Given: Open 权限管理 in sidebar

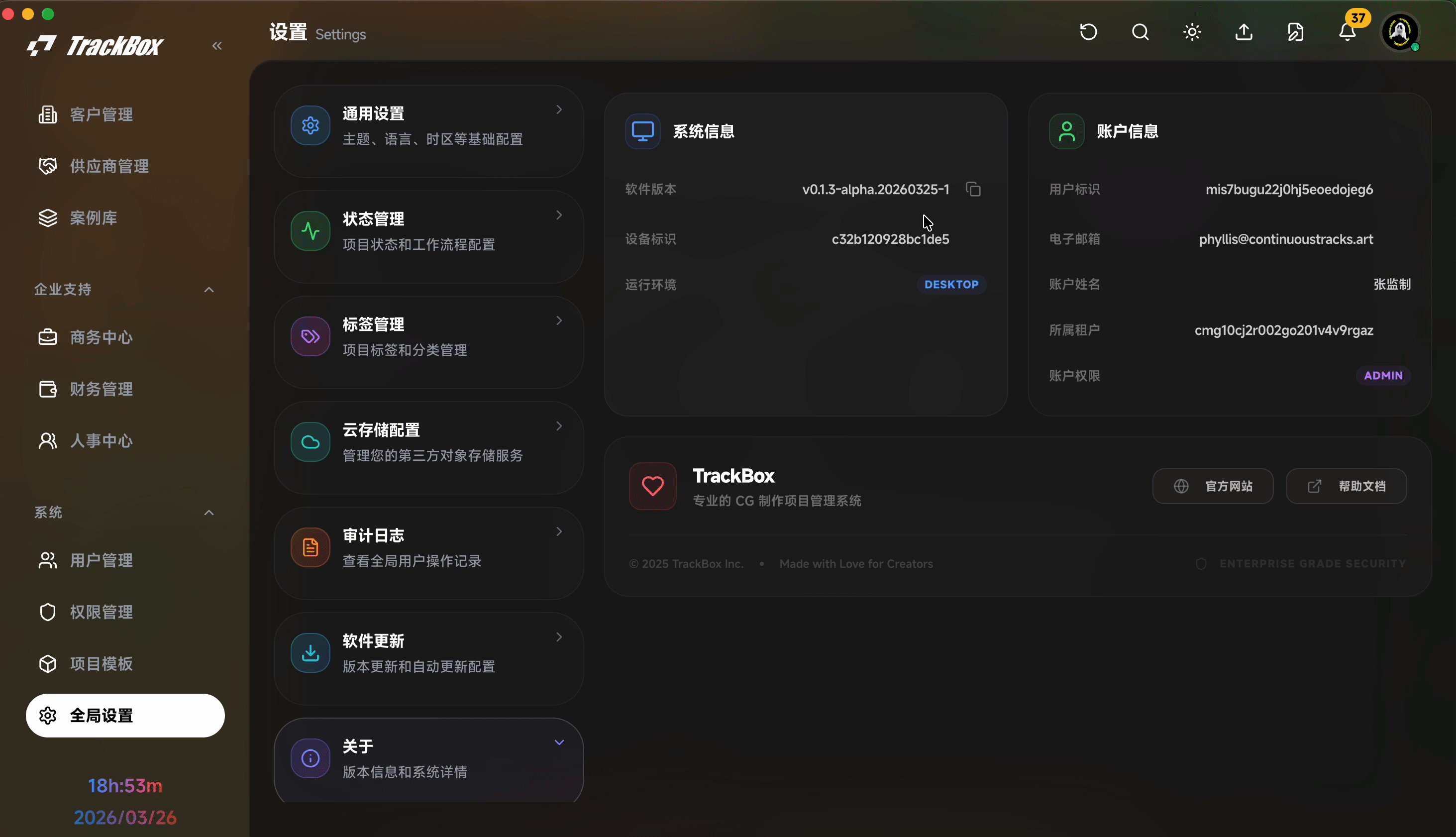Looking at the screenshot, I should (125, 612).
